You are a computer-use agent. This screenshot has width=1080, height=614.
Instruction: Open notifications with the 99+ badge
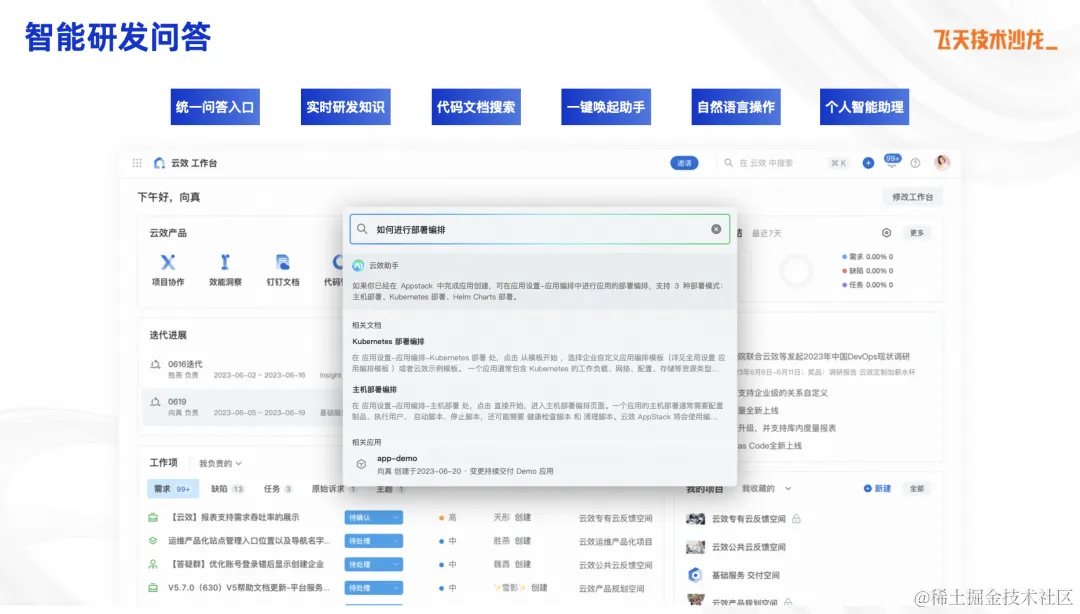(892, 161)
